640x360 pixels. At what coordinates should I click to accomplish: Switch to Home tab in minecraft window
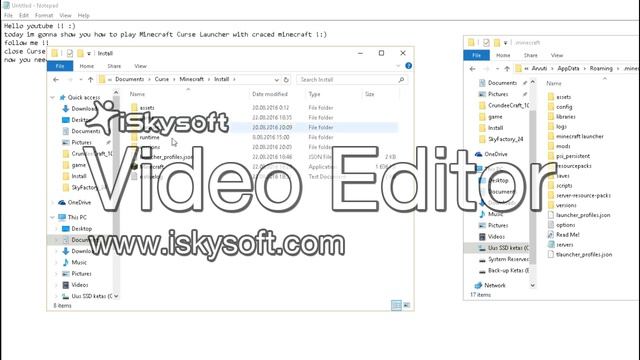(503, 56)
